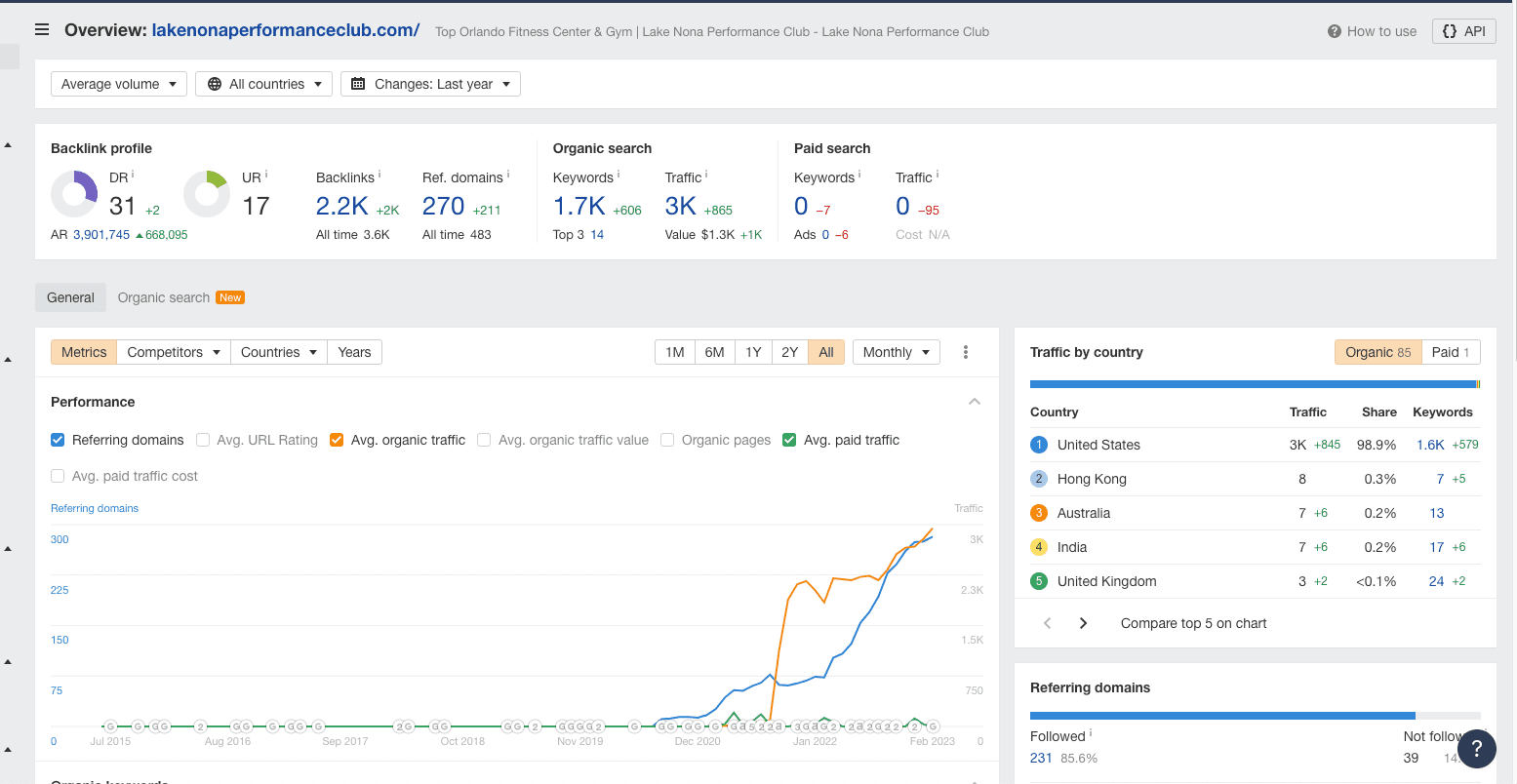Click organic Traffic 3K value
Screen dimensions: 1517x784
click(x=681, y=206)
